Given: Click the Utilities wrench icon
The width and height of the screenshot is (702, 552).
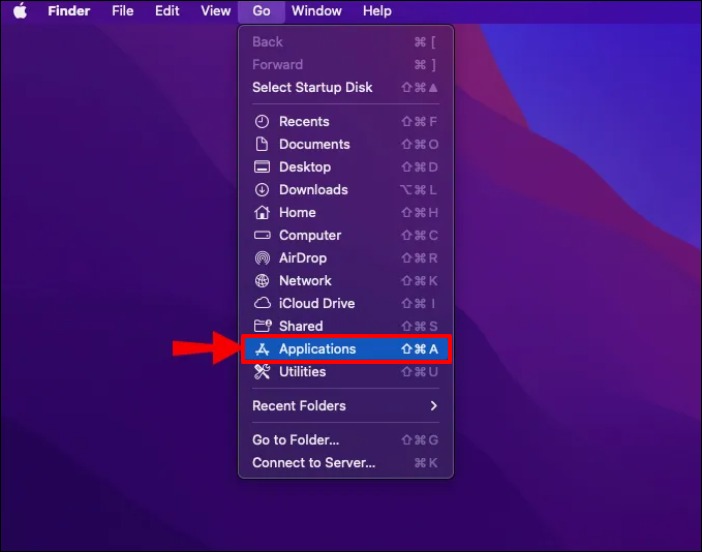Looking at the screenshot, I should [262, 372].
